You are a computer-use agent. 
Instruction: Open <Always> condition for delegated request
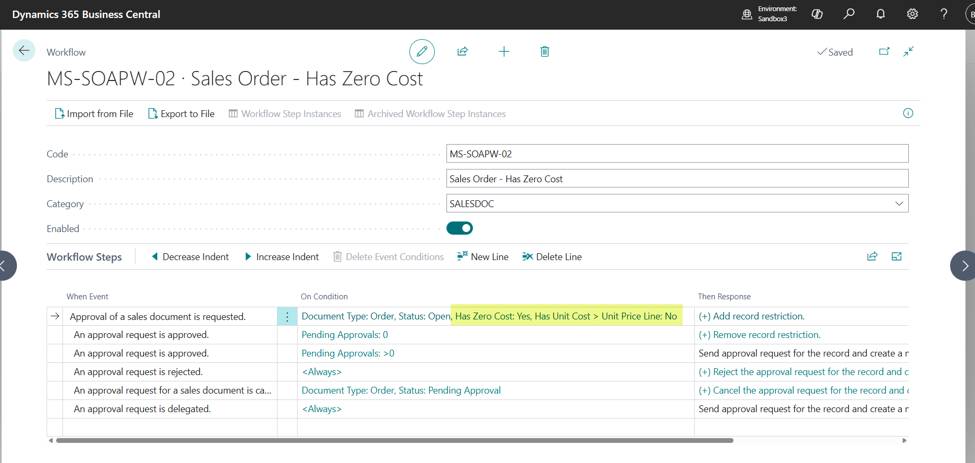pos(321,409)
